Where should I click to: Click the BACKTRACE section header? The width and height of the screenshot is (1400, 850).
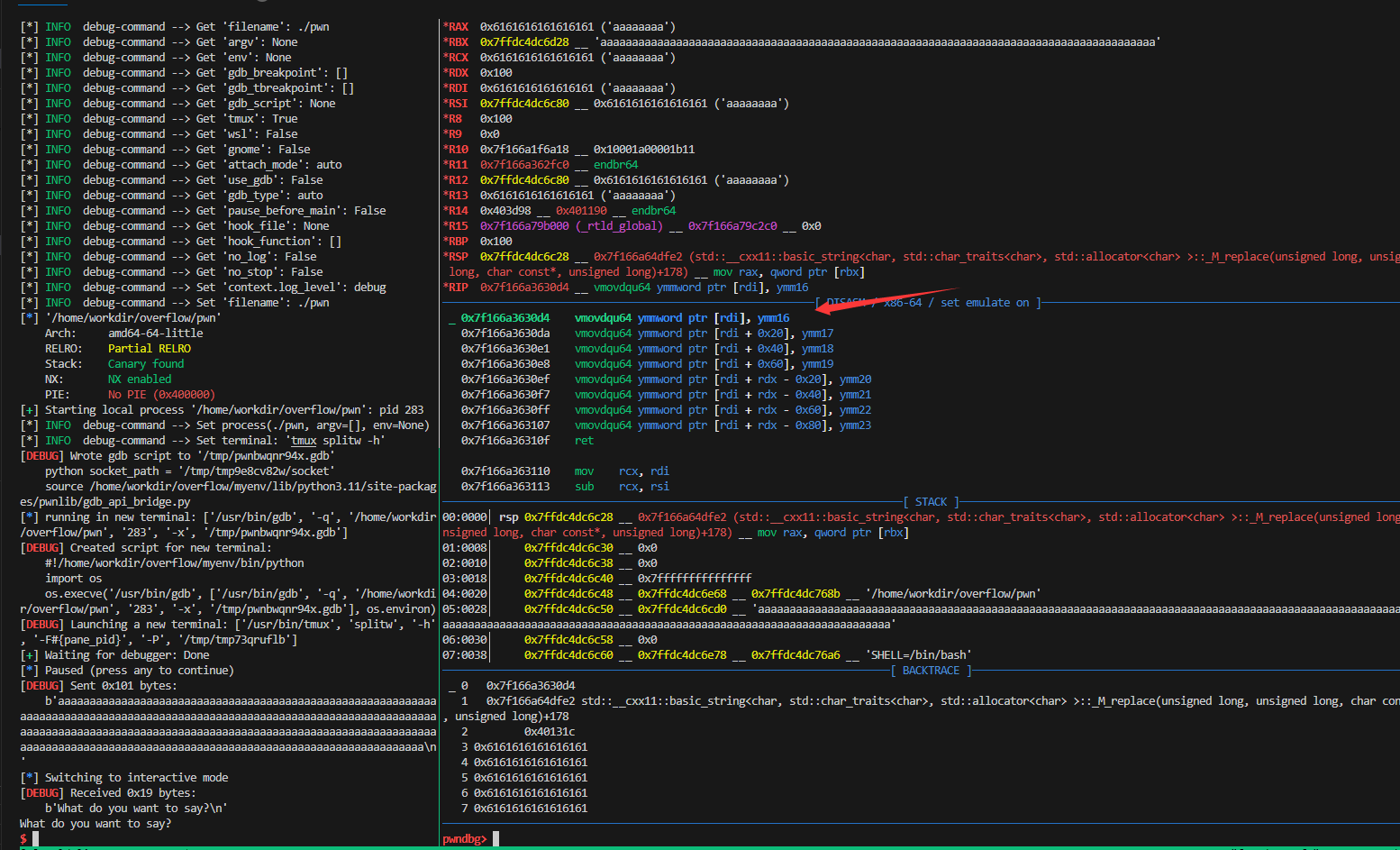931,671
